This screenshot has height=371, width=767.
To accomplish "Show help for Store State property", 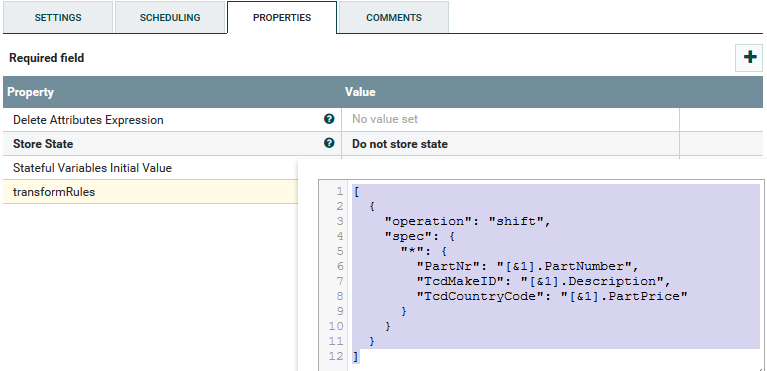I will 329,143.
